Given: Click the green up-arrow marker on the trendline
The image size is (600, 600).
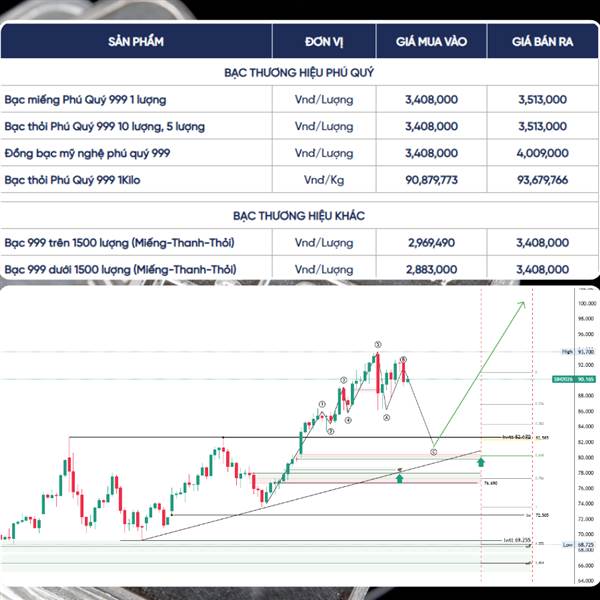Looking at the screenshot, I should click(399, 478).
